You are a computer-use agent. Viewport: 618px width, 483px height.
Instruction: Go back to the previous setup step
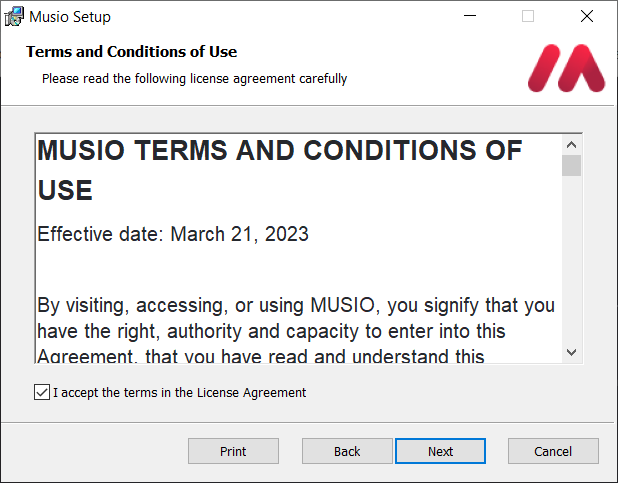347,451
